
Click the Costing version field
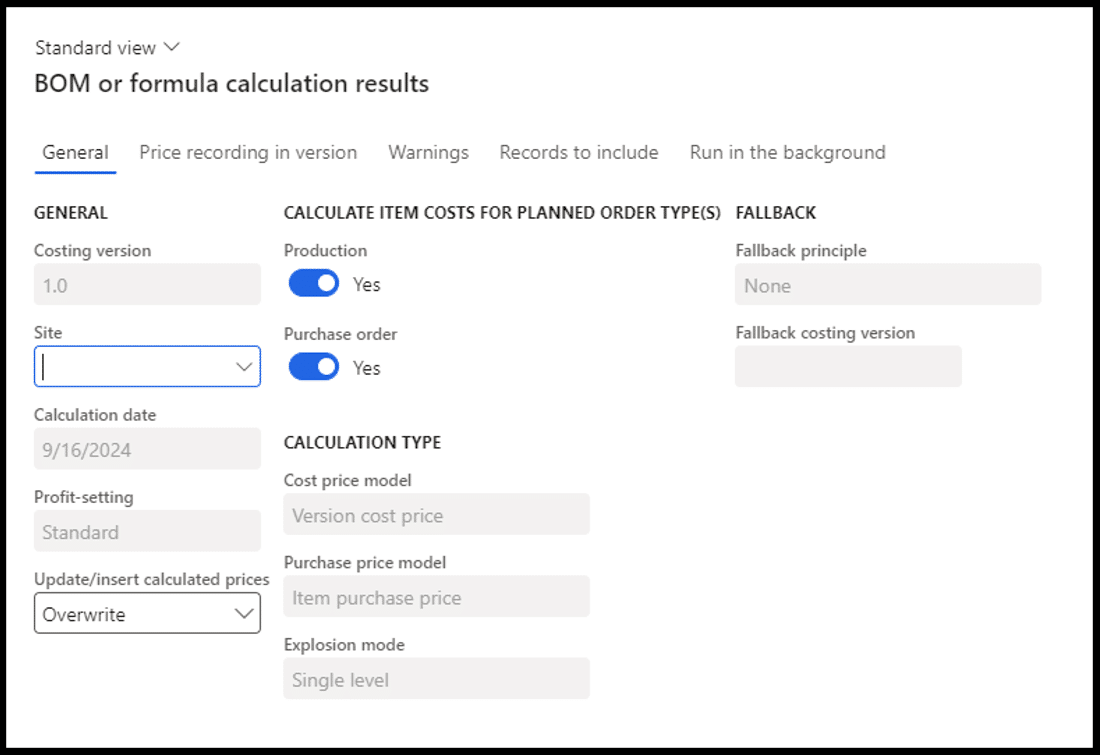tap(147, 285)
